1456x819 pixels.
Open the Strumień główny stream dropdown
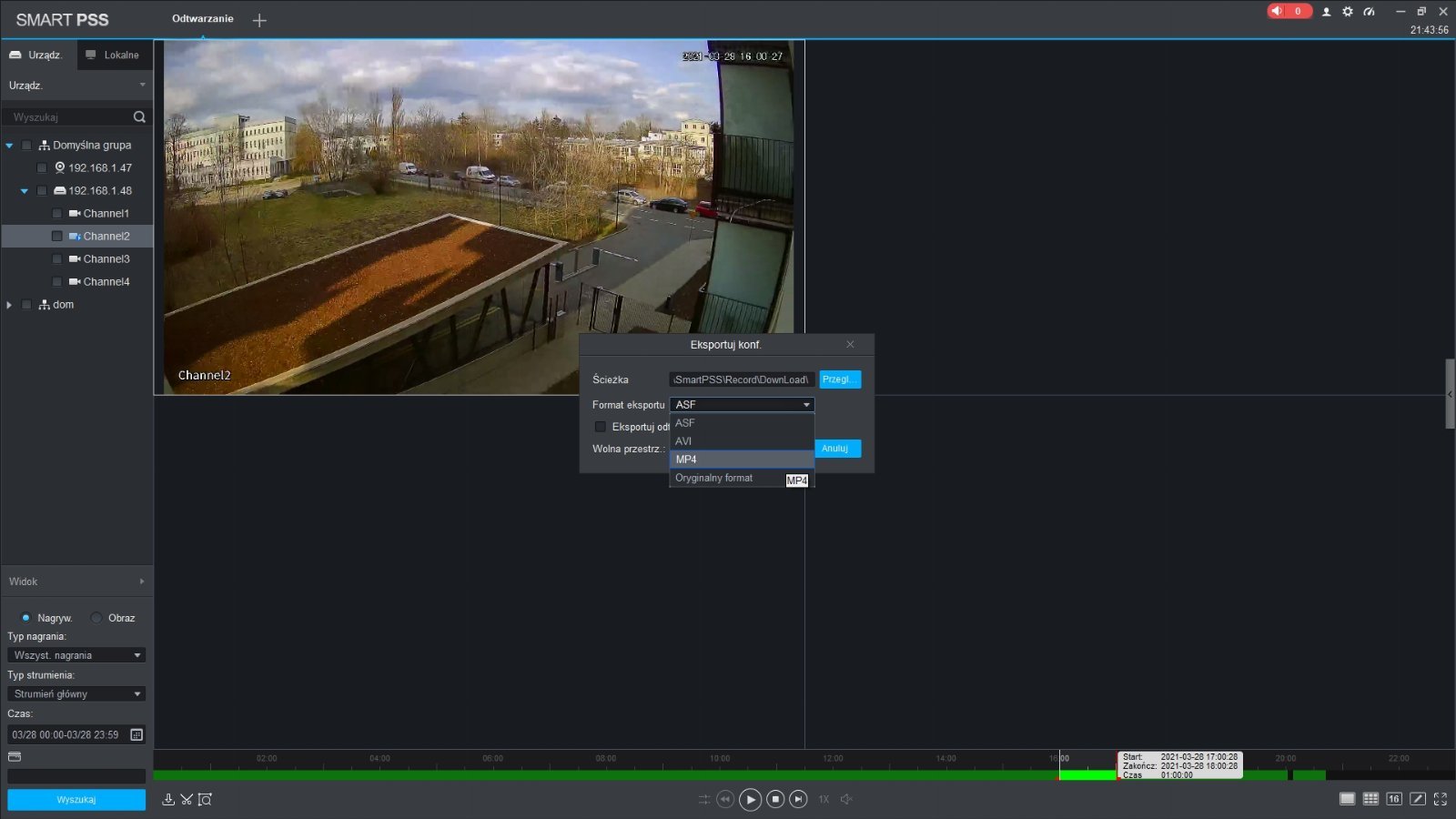click(76, 693)
